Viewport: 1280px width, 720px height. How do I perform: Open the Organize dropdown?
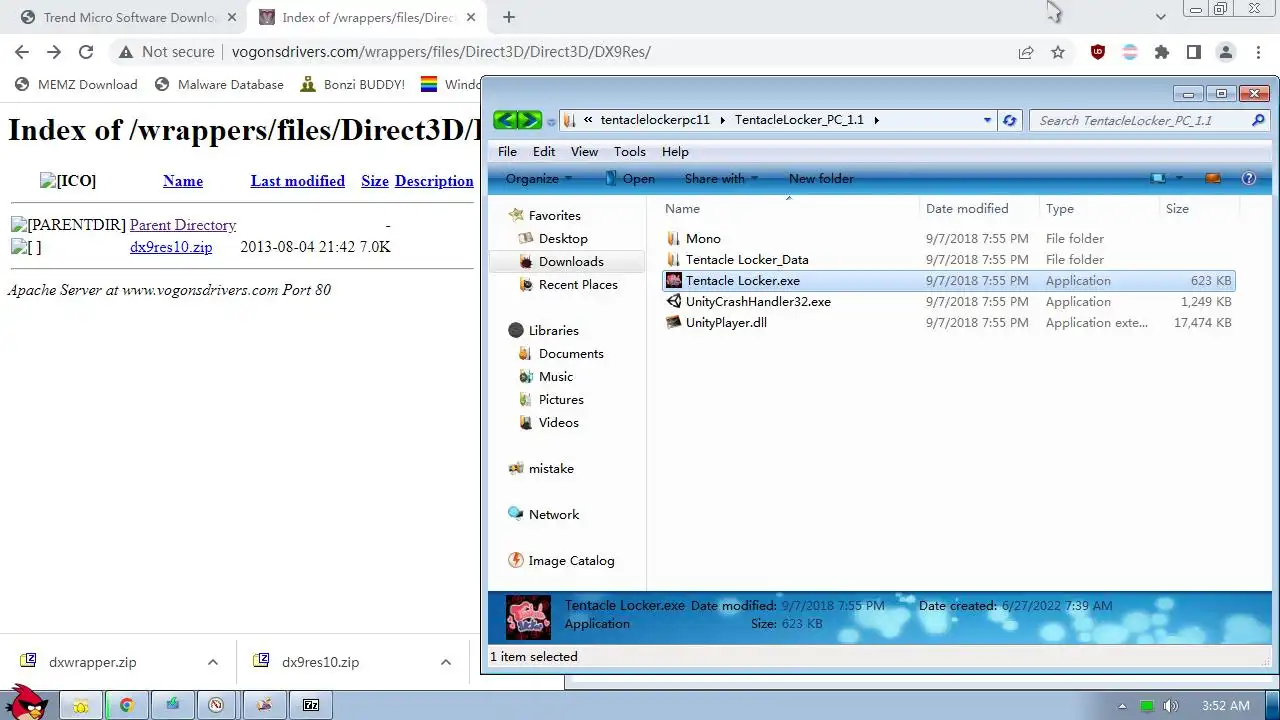(x=539, y=179)
